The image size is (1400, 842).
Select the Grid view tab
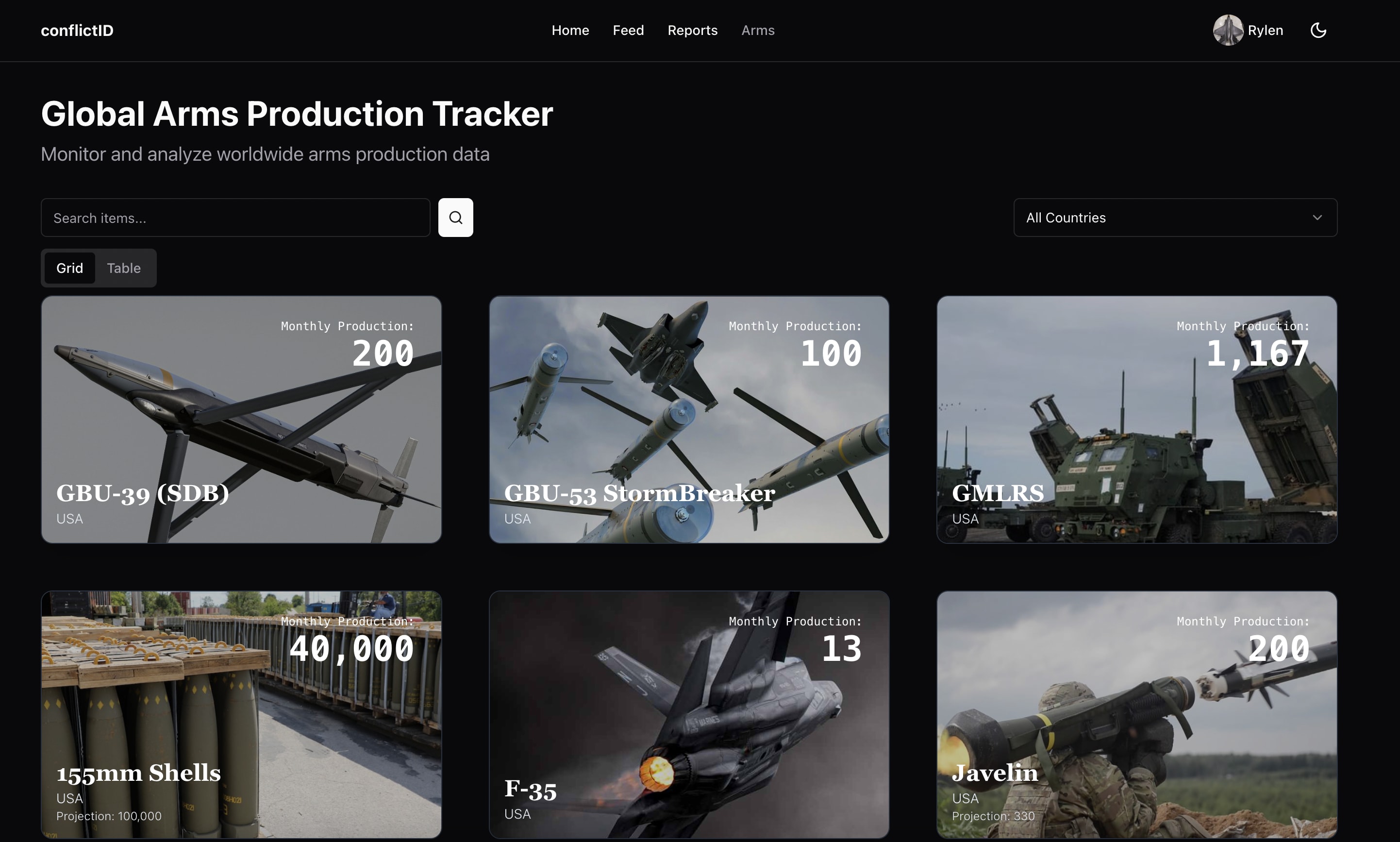pos(70,268)
